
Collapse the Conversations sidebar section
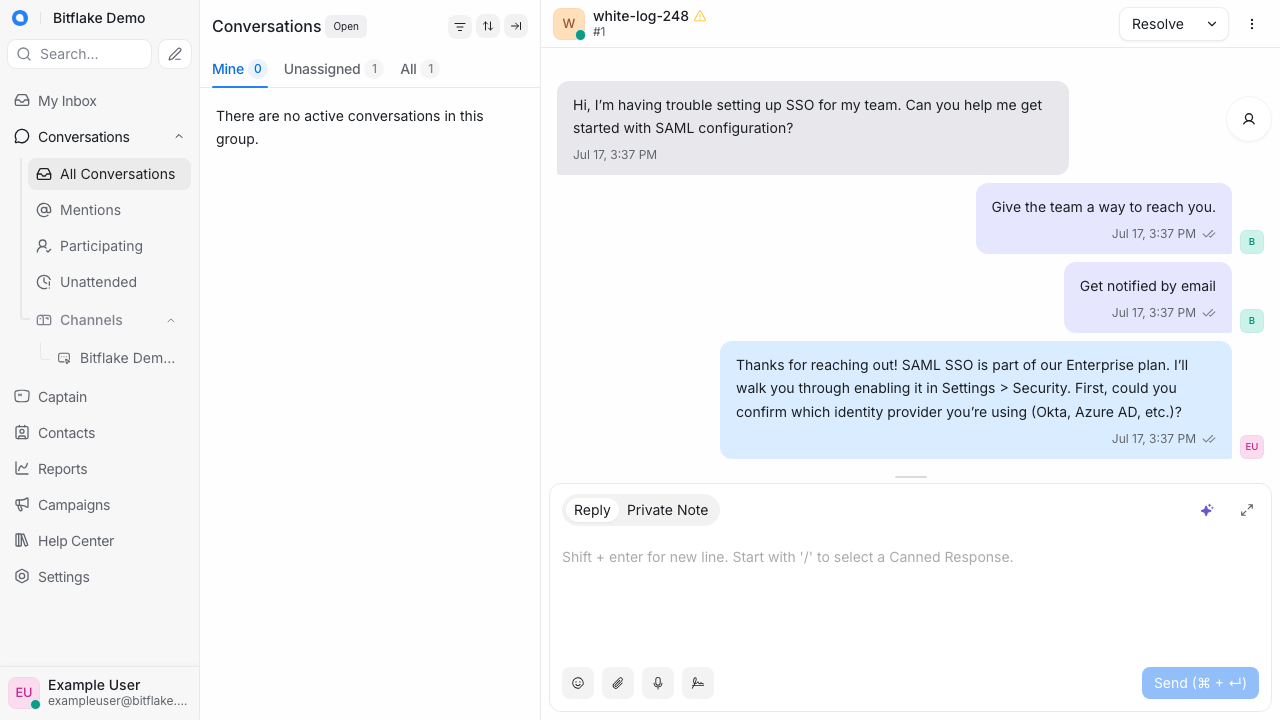tap(179, 137)
